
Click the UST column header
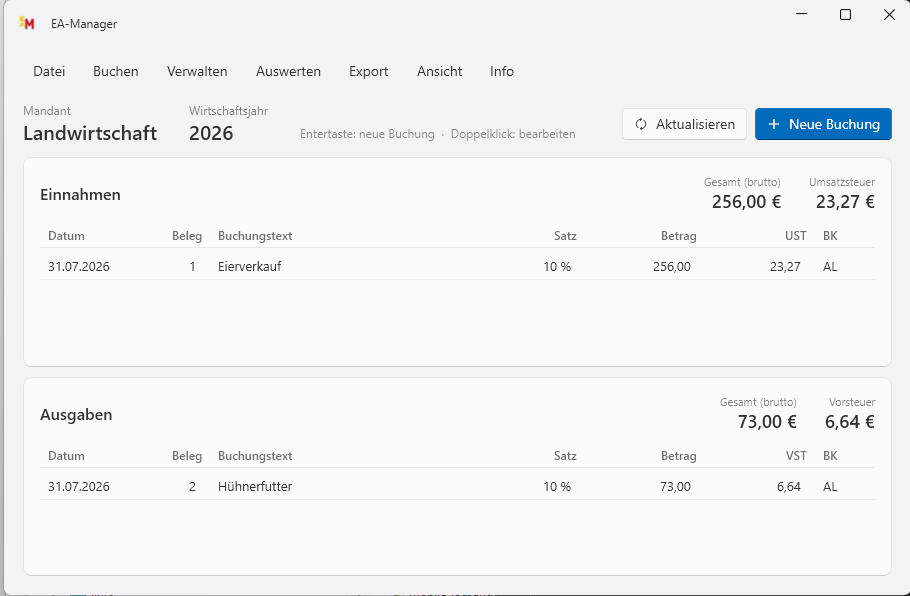point(795,236)
